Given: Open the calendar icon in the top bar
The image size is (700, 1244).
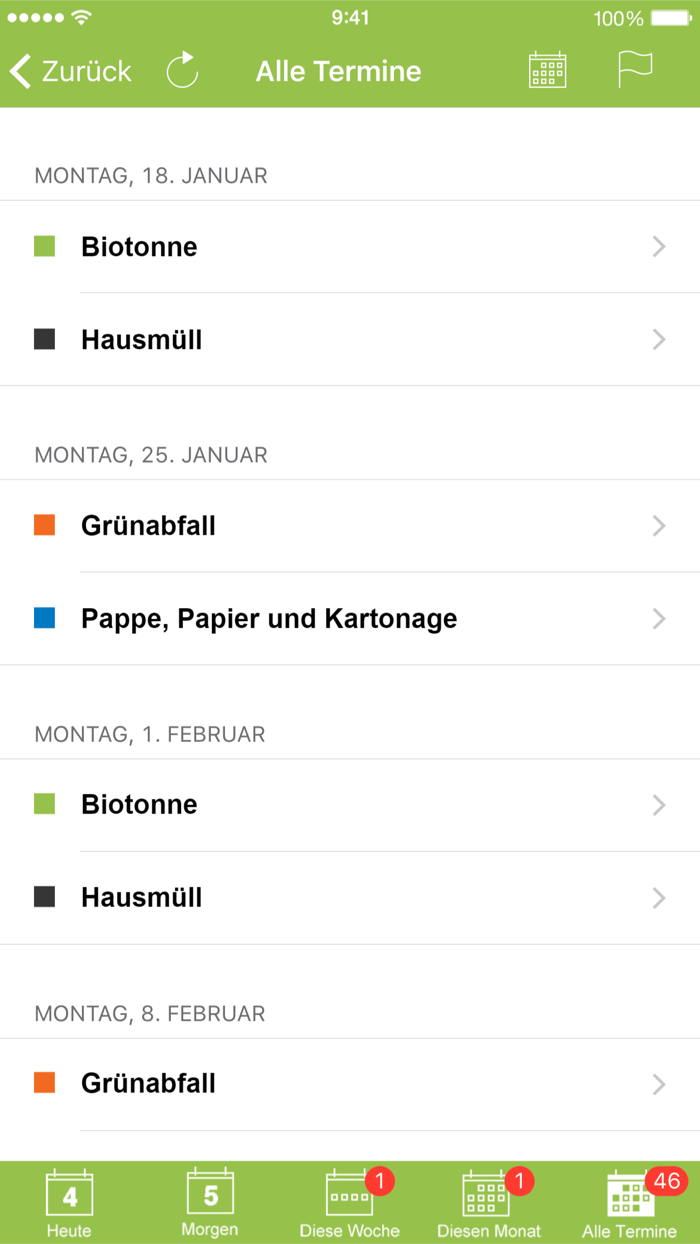Looking at the screenshot, I should pos(546,70).
